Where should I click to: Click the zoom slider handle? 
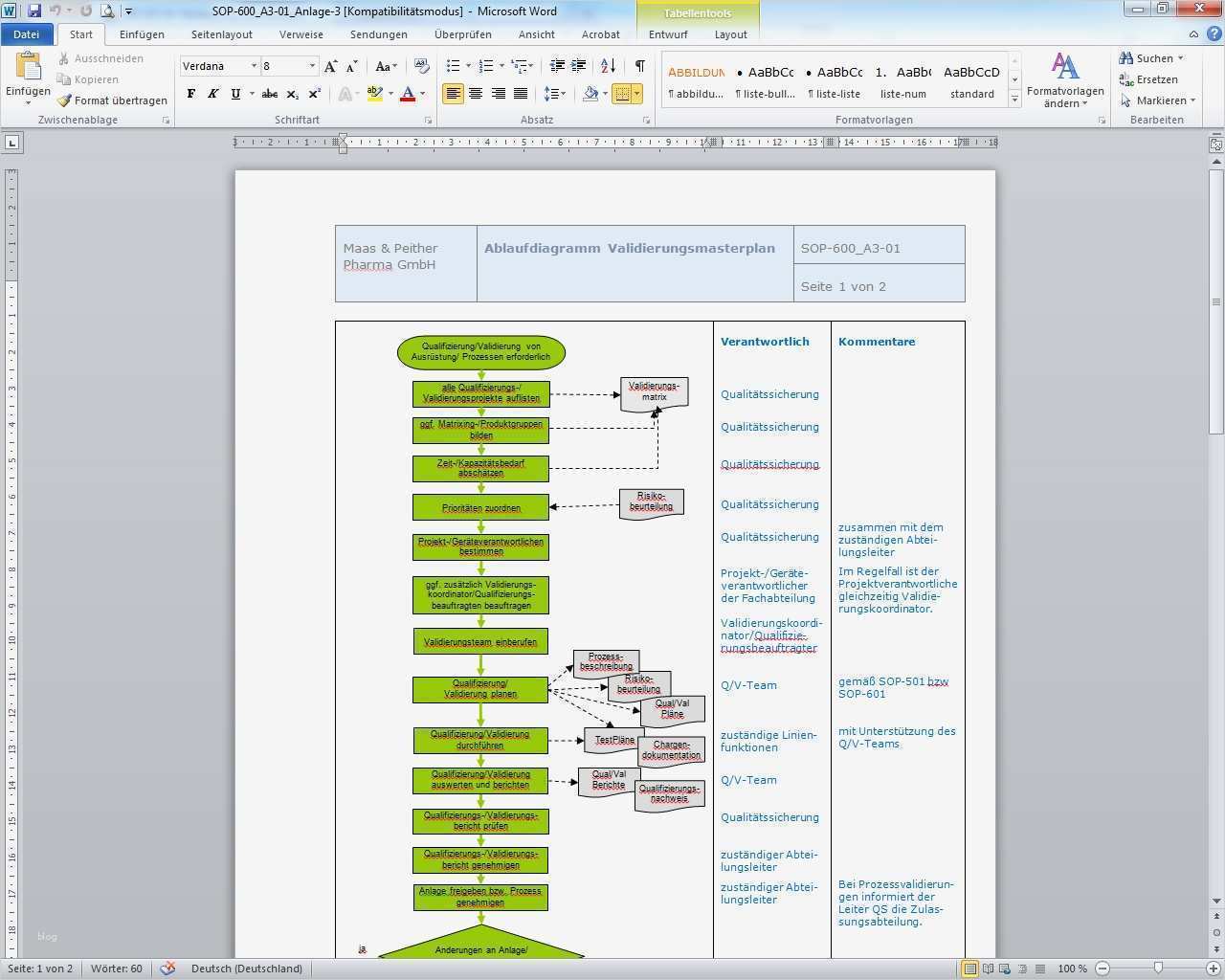[1158, 969]
